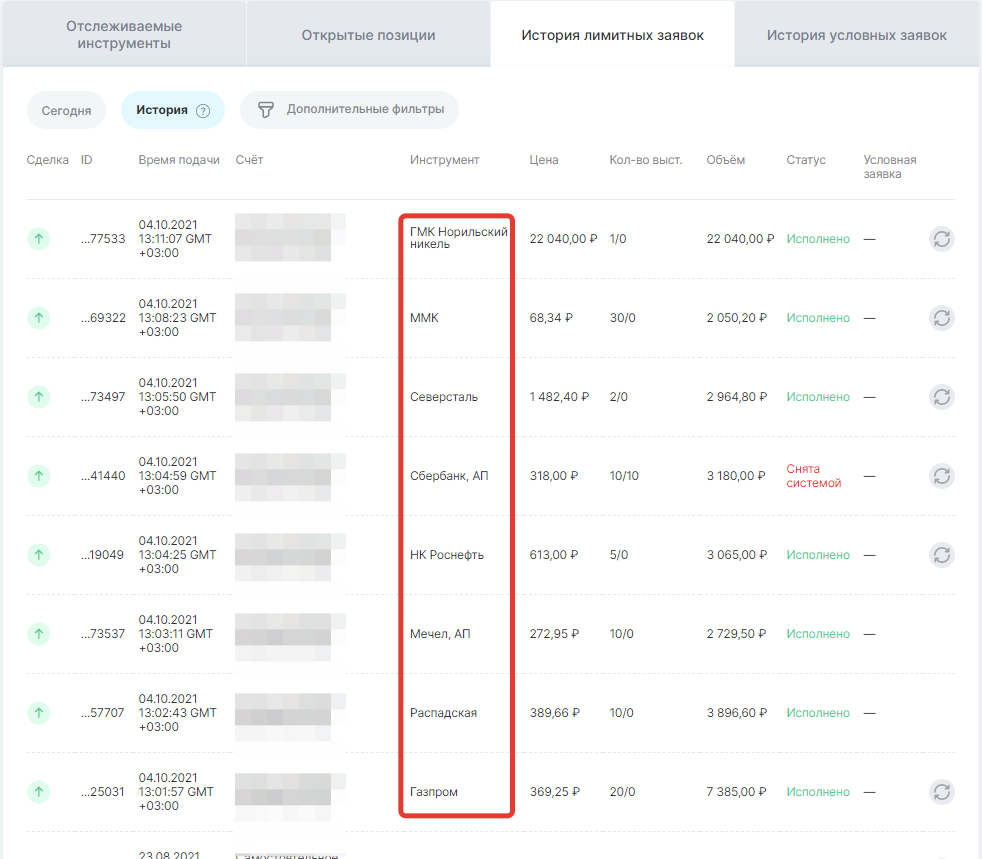
Task: Click the help question mark next to История
Action: point(203,111)
